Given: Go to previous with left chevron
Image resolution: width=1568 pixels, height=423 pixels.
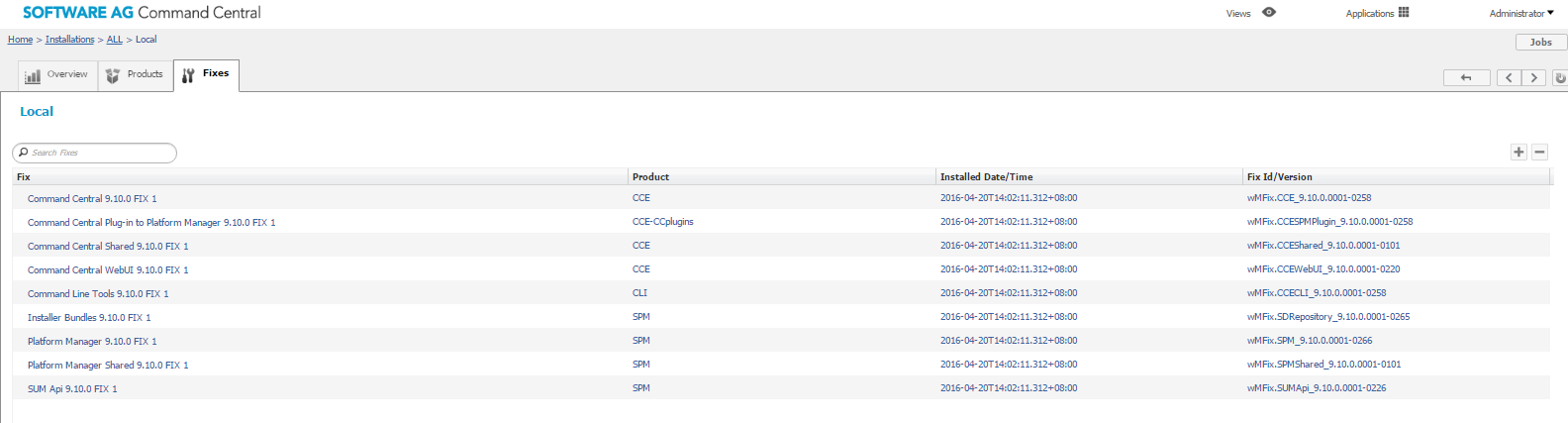Looking at the screenshot, I should [x=1509, y=78].
